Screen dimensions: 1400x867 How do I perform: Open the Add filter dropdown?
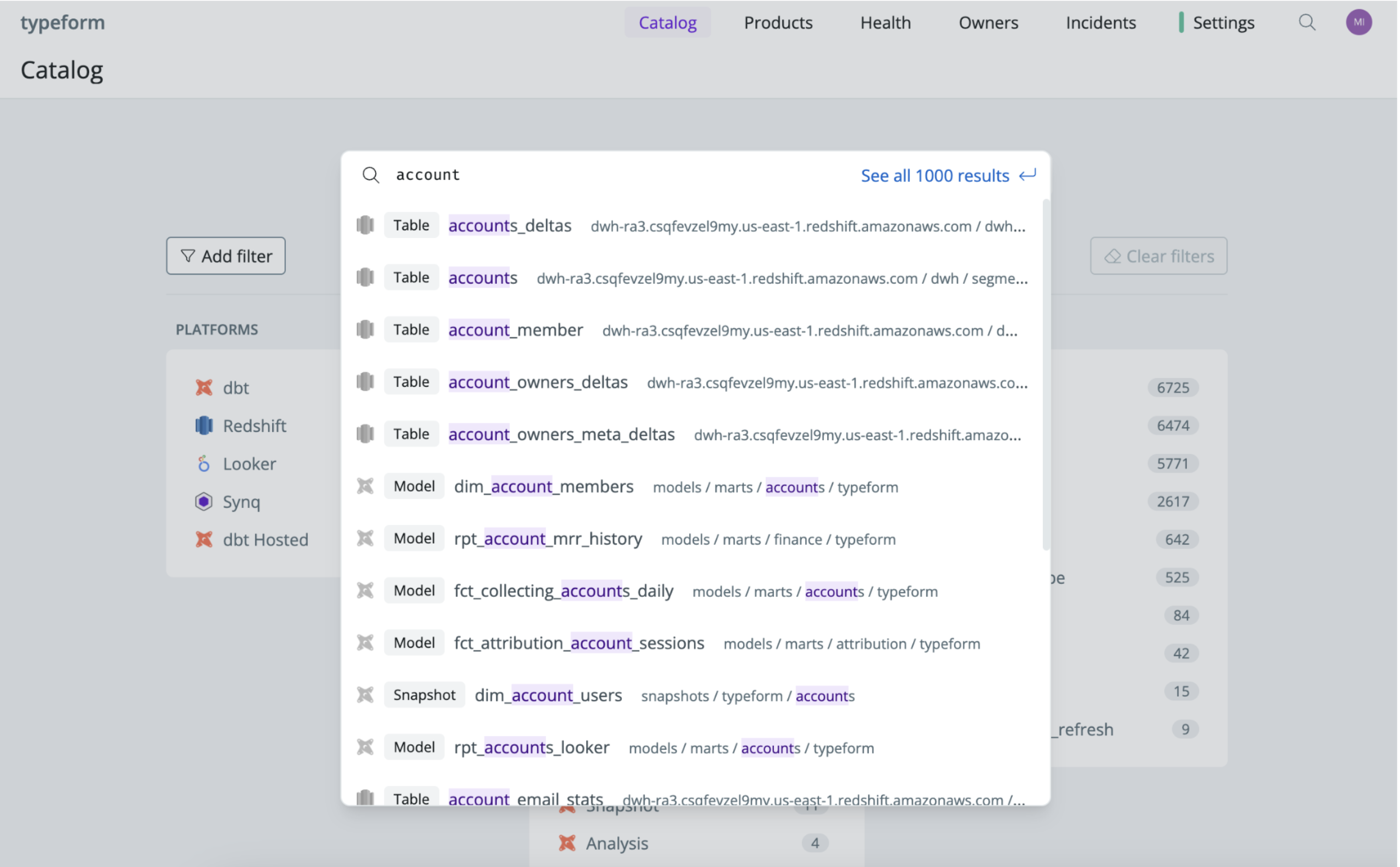pyautogui.click(x=225, y=256)
